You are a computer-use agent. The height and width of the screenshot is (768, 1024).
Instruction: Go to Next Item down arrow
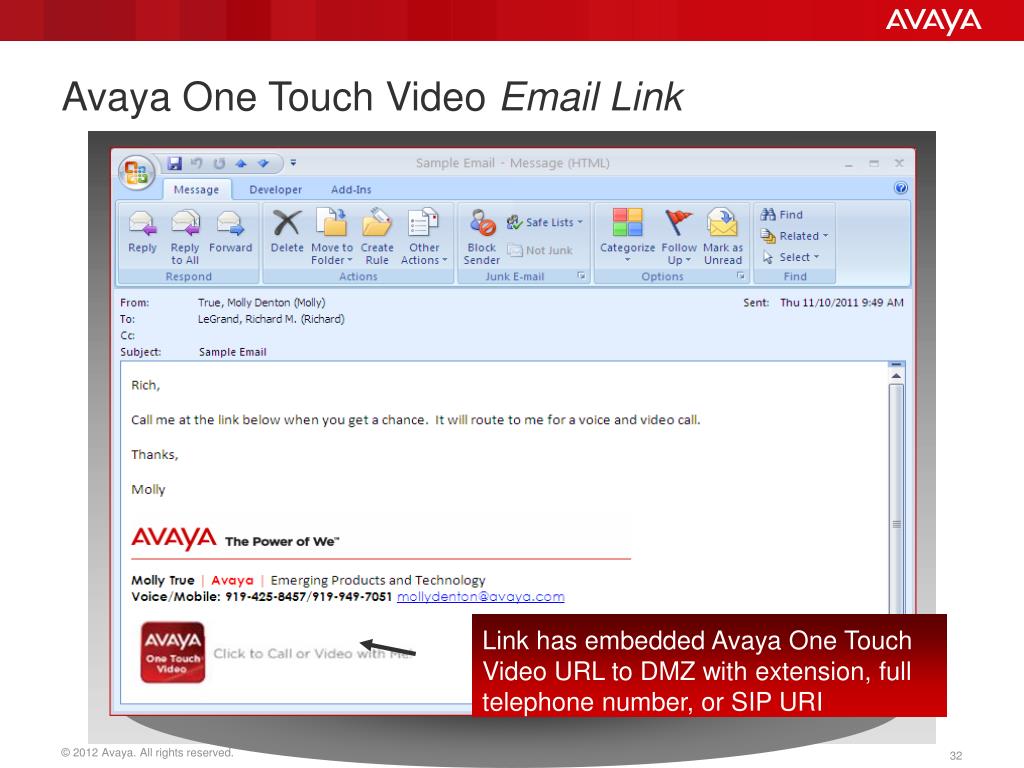(263, 163)
